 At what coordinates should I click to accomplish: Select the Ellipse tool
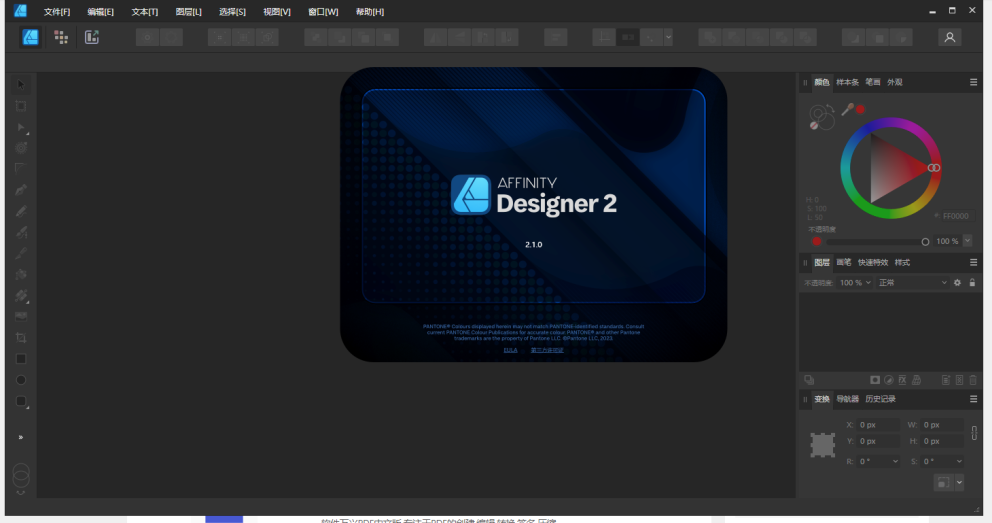21,380
